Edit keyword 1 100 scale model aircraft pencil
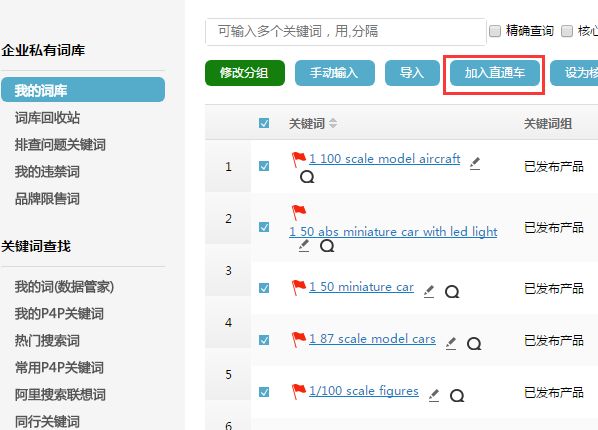598x430 pixels. pos(475,163)
